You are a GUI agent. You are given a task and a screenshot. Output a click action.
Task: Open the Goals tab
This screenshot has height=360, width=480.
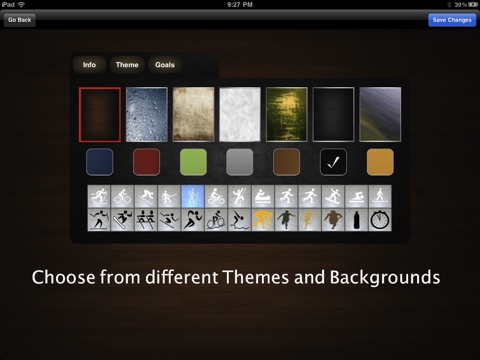(x=165, y=65)
